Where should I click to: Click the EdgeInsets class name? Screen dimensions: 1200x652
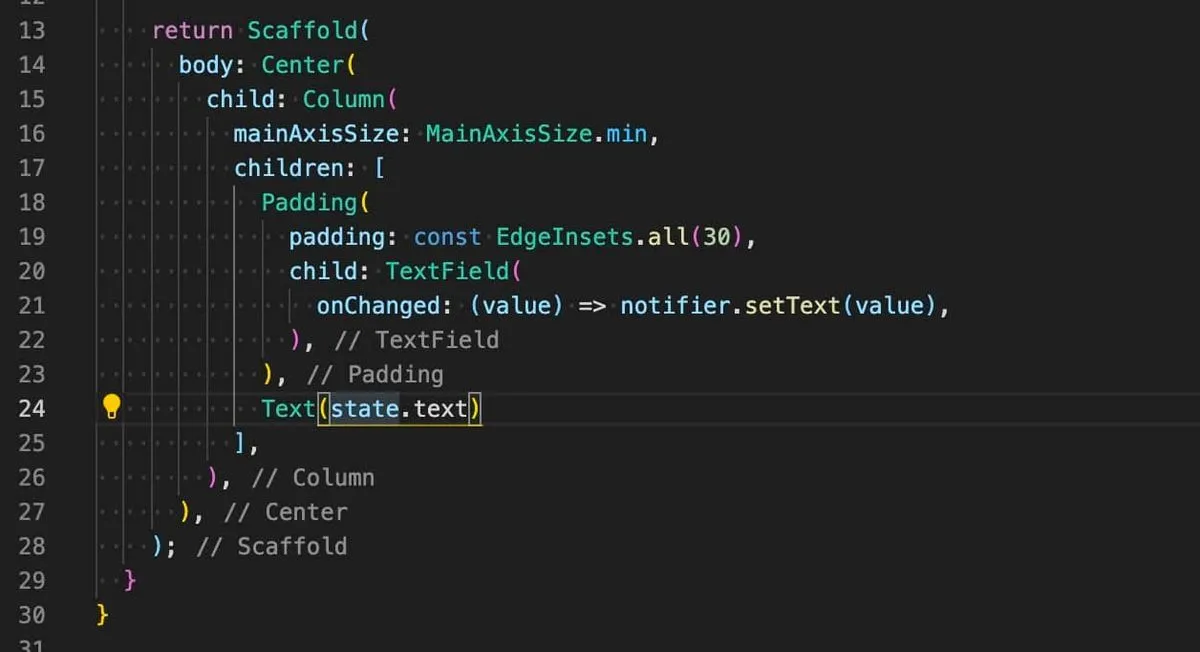pyautogui.click(x=565, y=236)
